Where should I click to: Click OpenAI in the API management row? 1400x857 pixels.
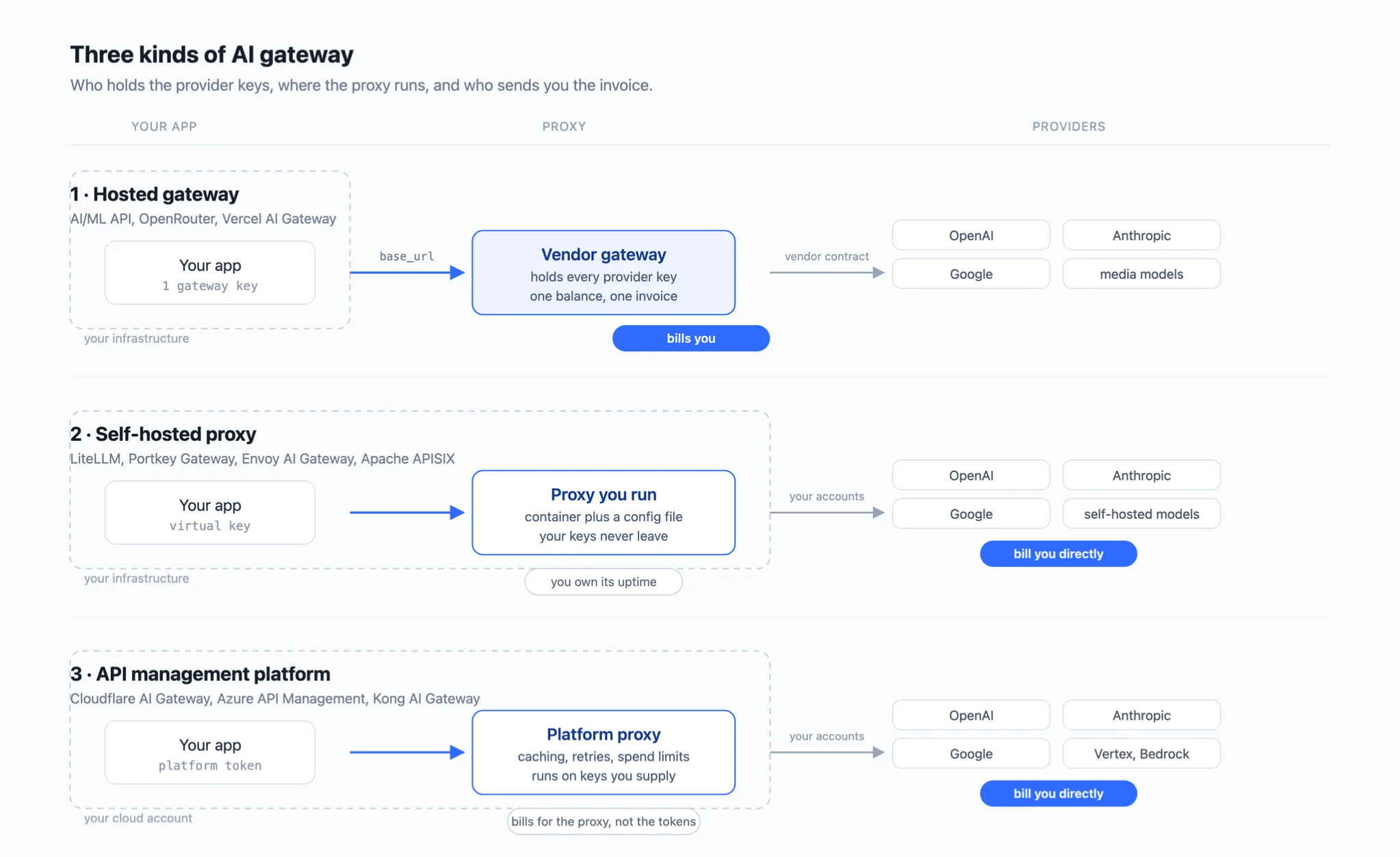pos(971,715)
